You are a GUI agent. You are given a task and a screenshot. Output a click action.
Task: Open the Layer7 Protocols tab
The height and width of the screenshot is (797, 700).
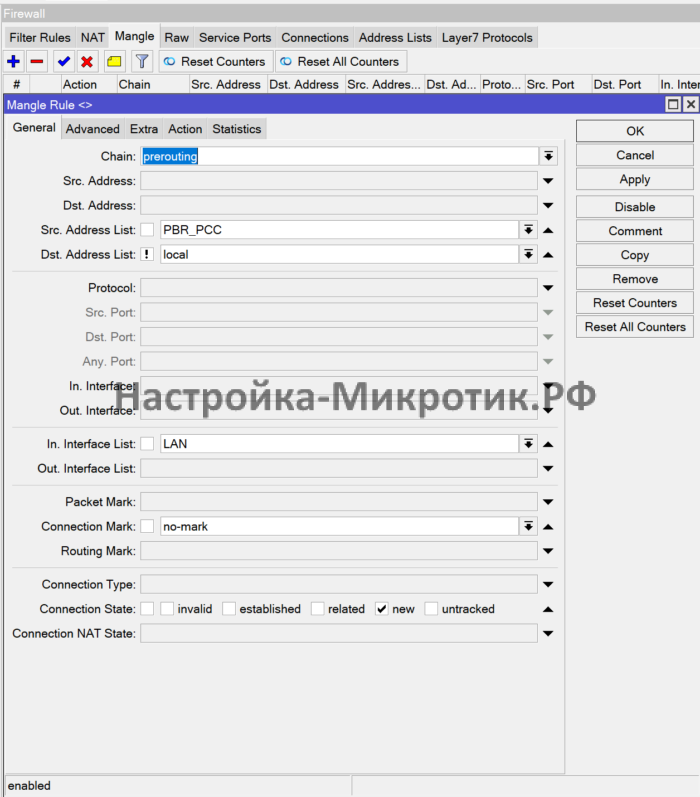(487, 38)
